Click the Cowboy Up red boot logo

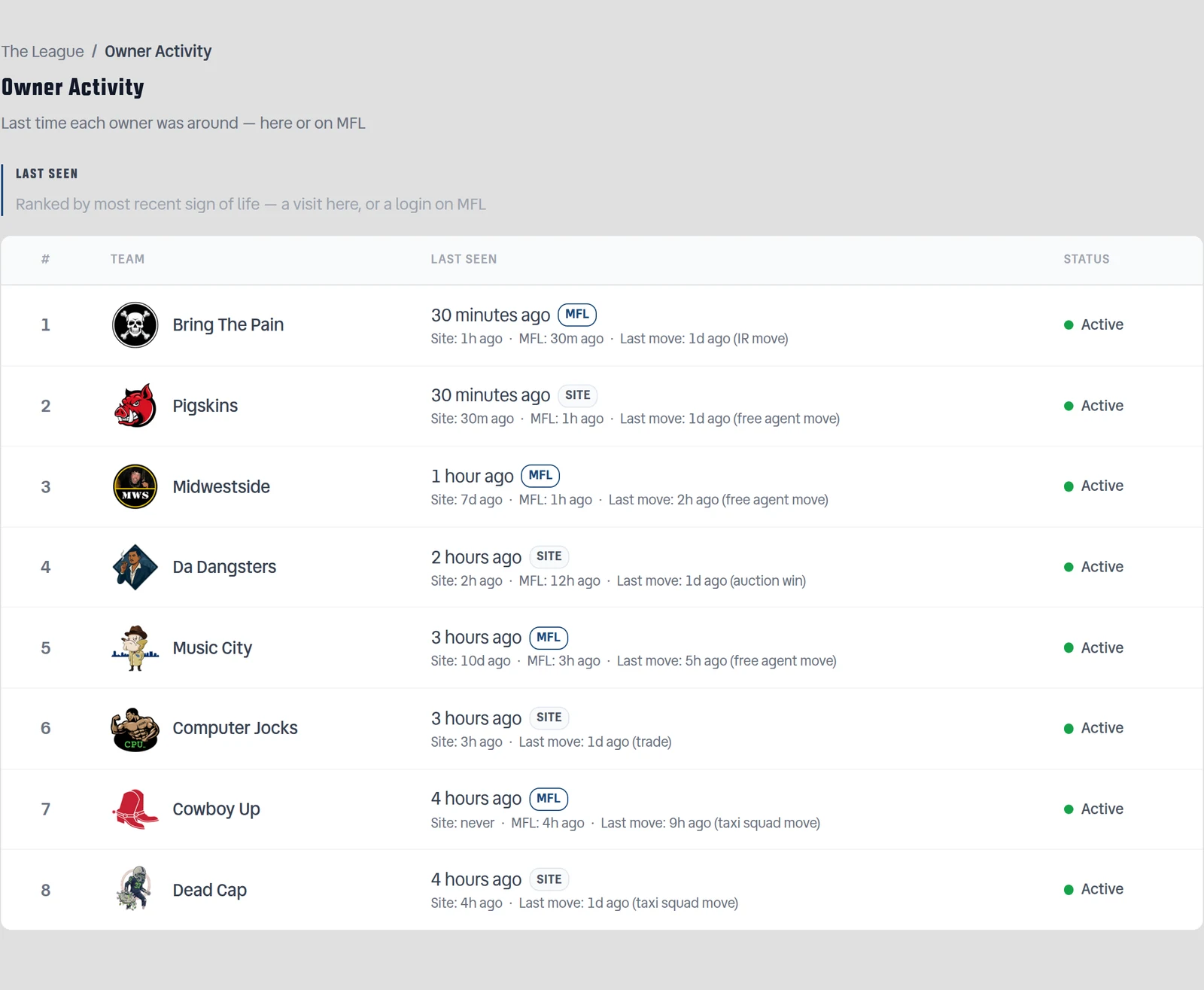point(135,809)
